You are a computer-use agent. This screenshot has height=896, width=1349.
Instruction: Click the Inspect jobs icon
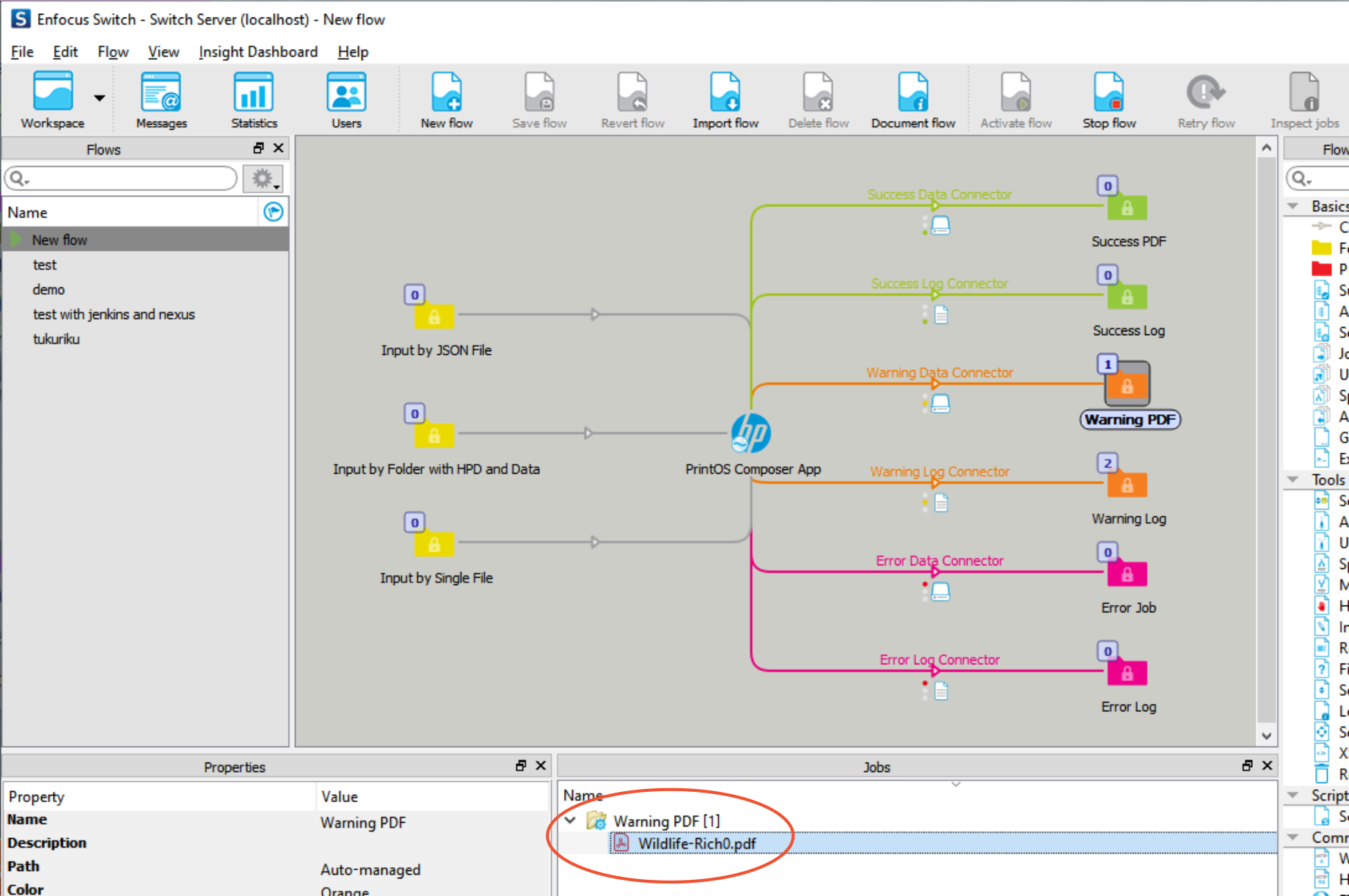[1304, 99]
